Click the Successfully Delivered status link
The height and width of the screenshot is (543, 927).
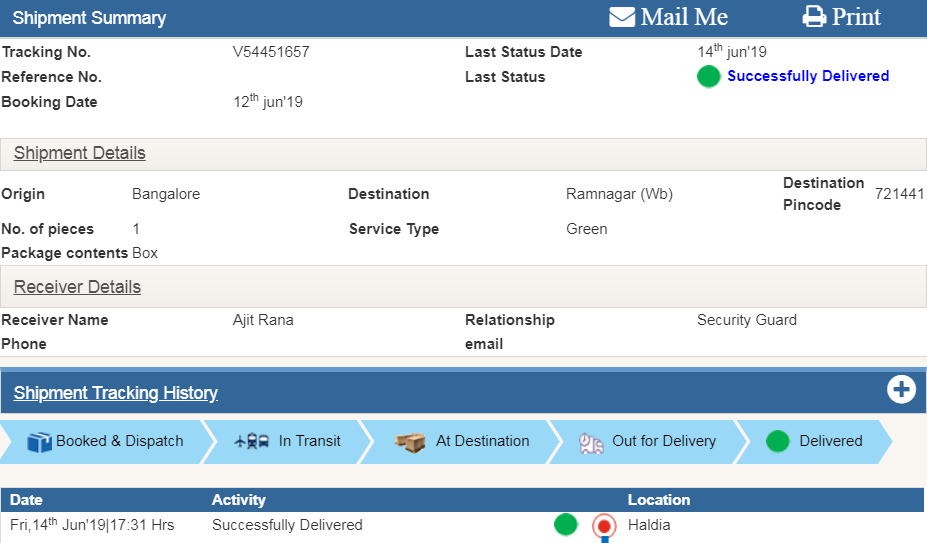tap(807, 76)
